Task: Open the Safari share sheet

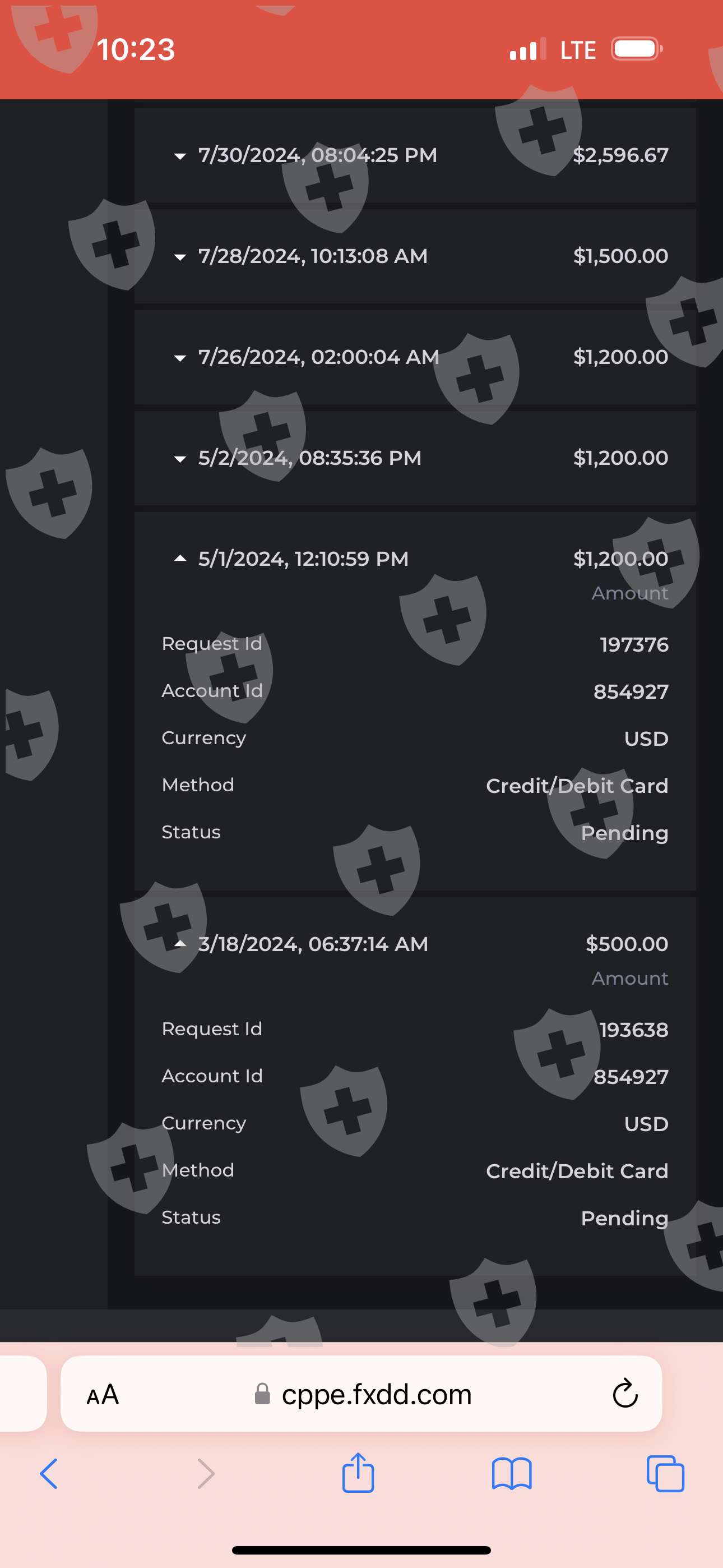Action: 358,1473
